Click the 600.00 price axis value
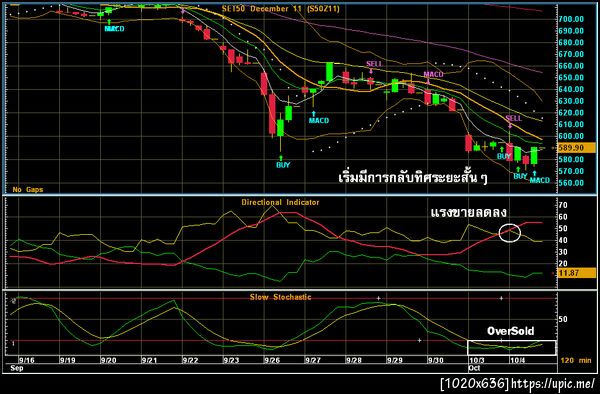This screenshot has height=394, width=600. click(x=571, y=136)
